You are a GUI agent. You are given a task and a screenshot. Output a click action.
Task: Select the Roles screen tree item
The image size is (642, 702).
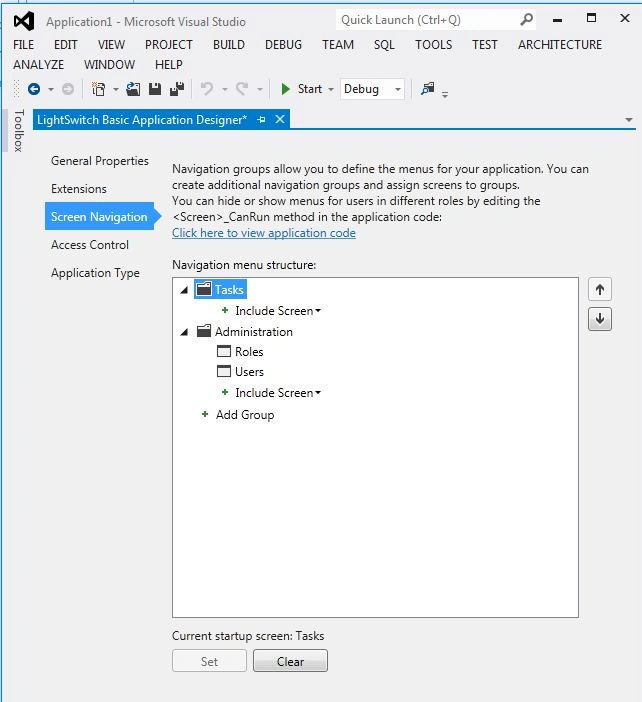pos(240,351)
